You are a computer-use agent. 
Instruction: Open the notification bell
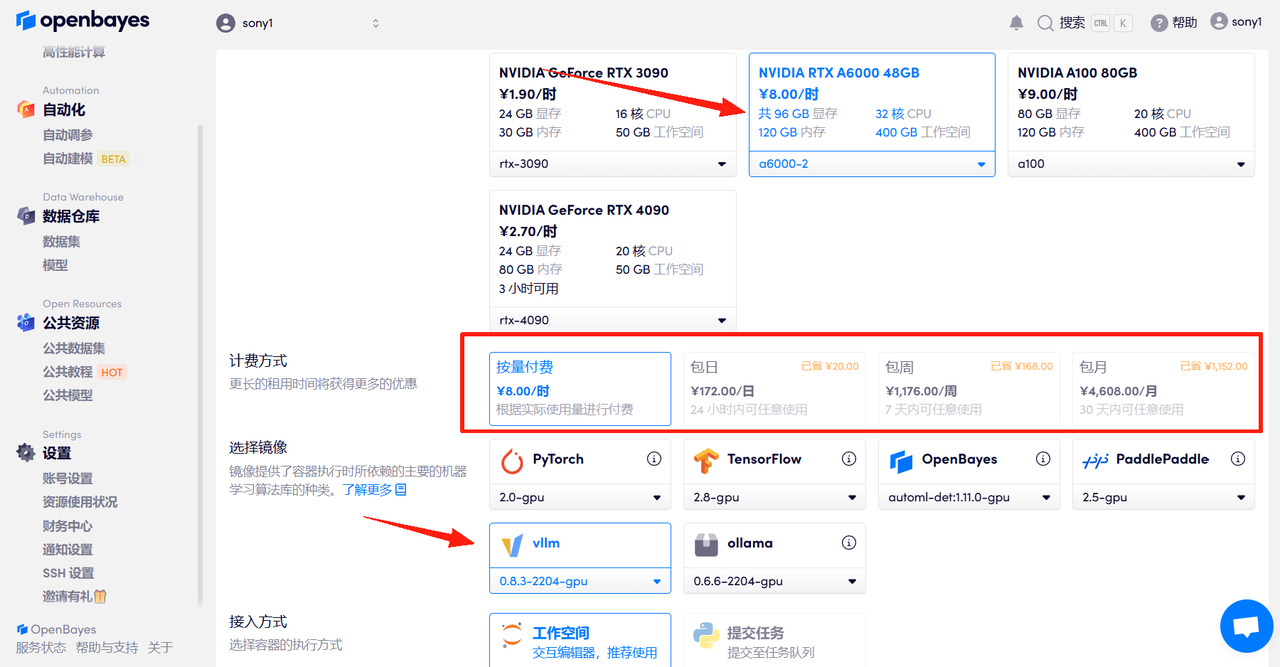[1017, 21]
